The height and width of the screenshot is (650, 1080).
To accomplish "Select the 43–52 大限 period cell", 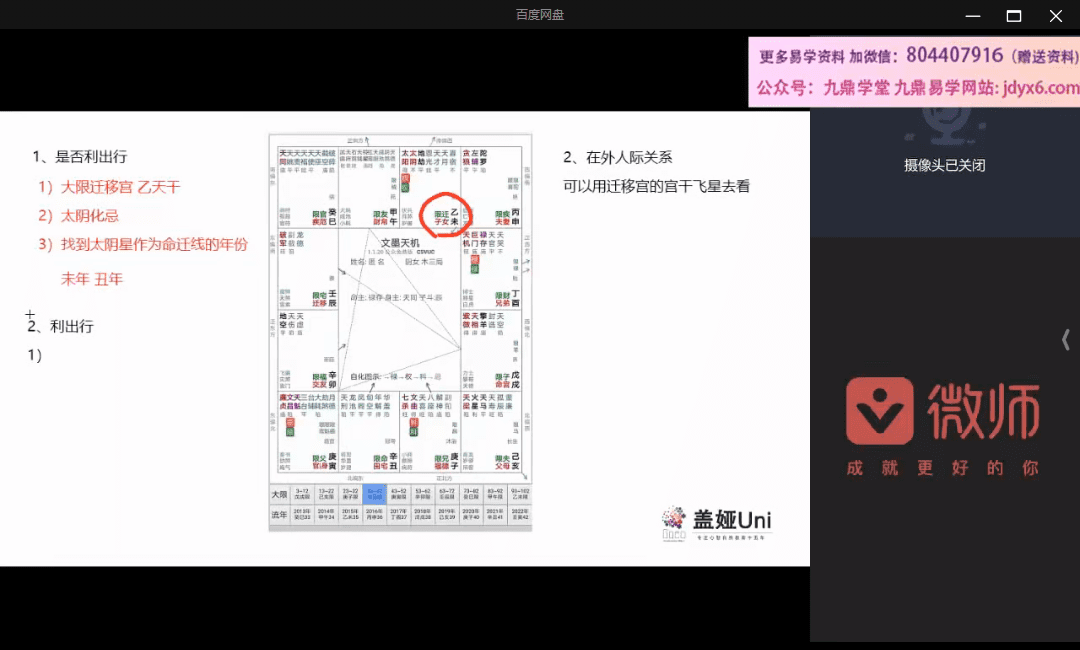I will point(397,494).
